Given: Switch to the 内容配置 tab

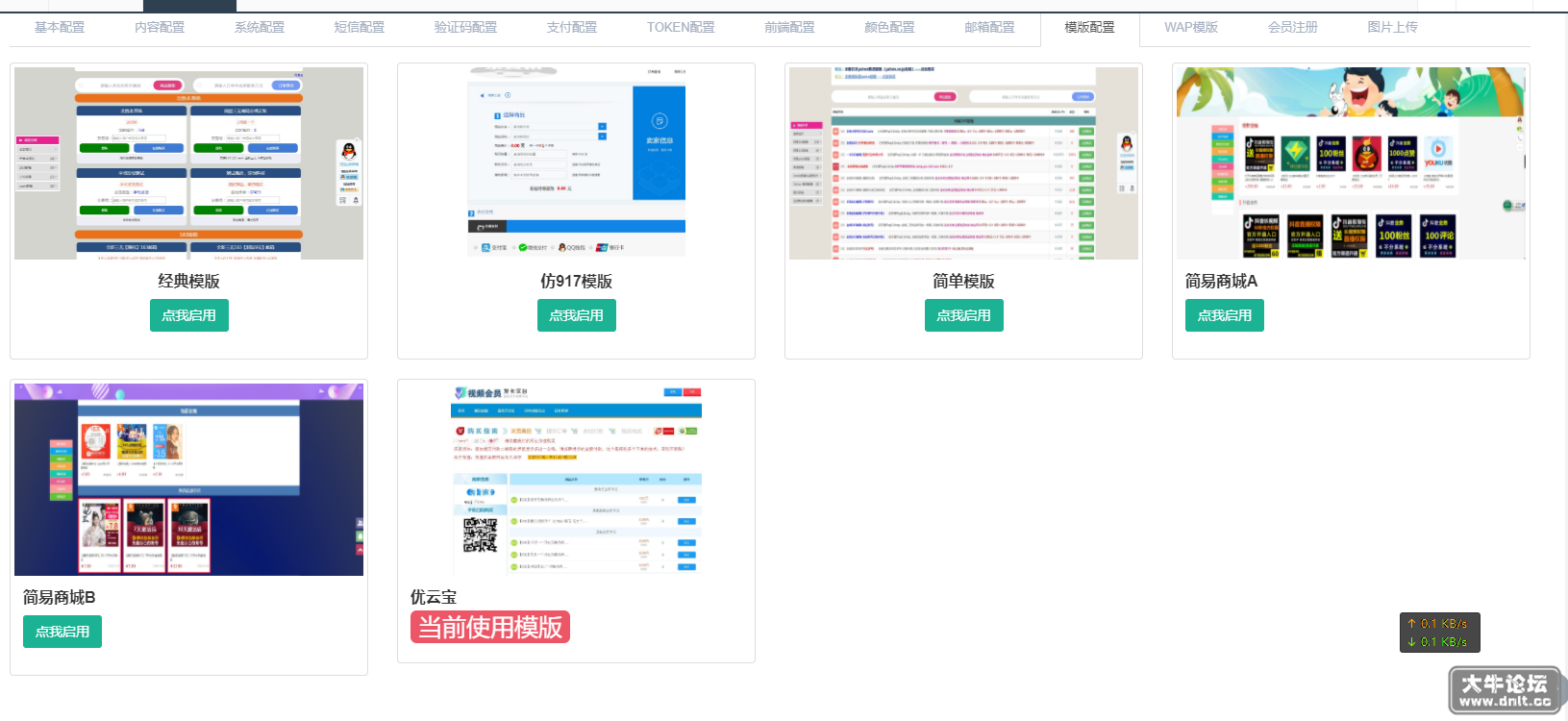Looking at the screenshot, I should pyautogui.click(x=160, y=28).
